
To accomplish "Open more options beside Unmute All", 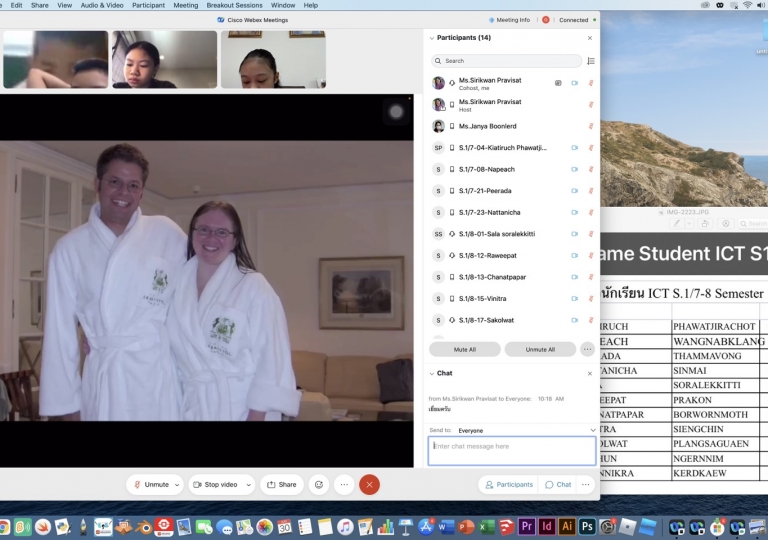I will (587, 349).
